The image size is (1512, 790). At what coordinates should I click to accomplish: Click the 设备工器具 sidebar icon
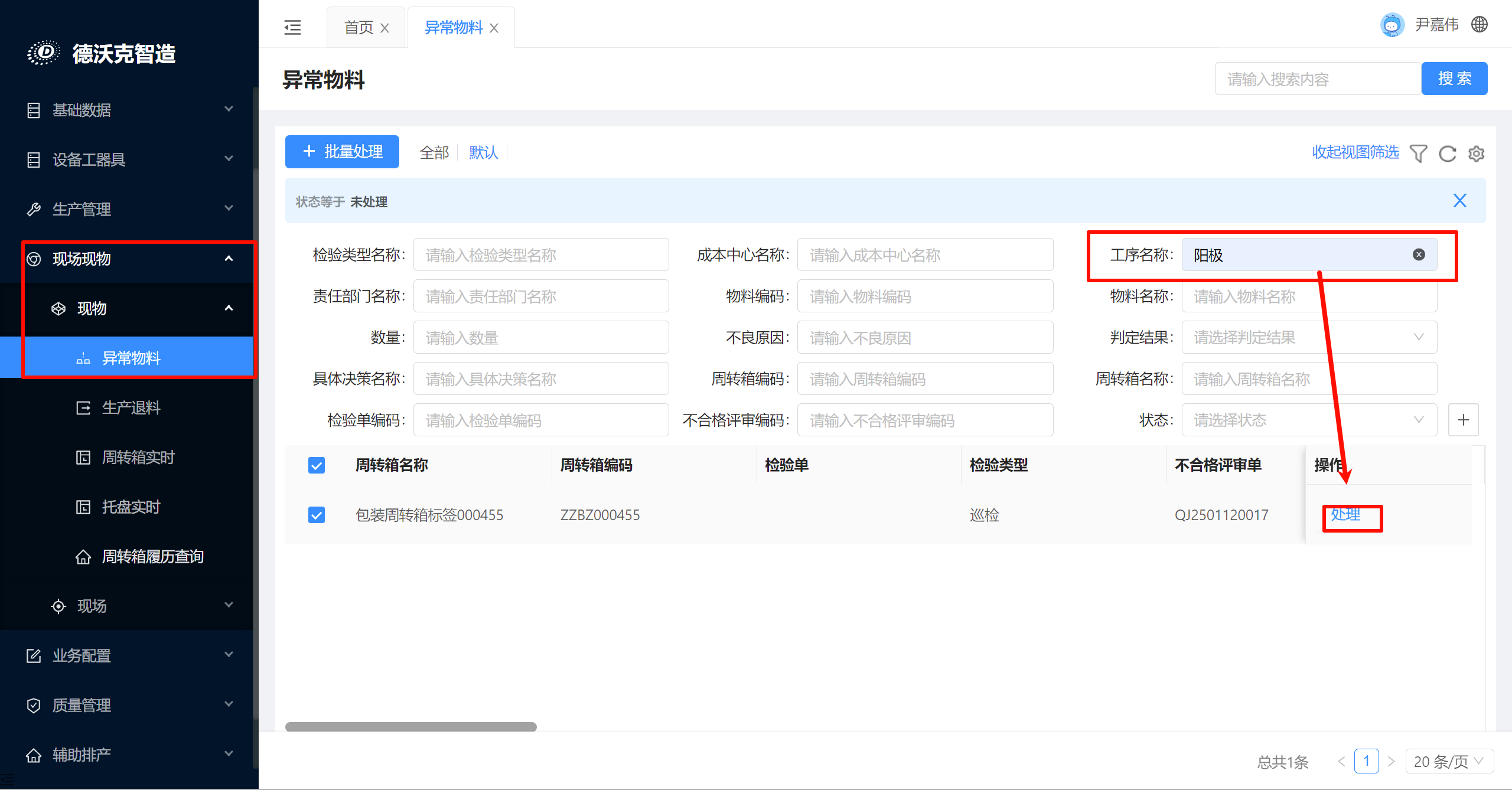tap(34, 159)
